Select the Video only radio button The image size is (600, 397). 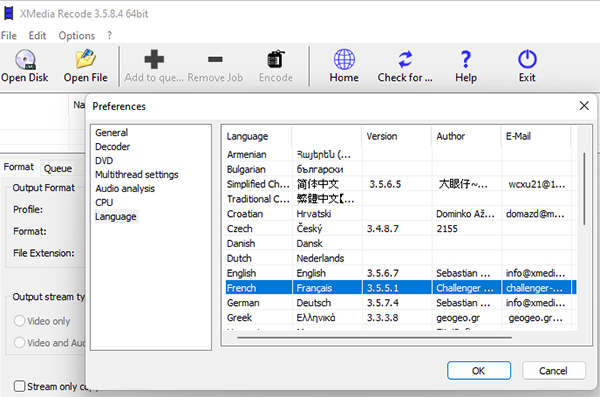coord(20,321)
